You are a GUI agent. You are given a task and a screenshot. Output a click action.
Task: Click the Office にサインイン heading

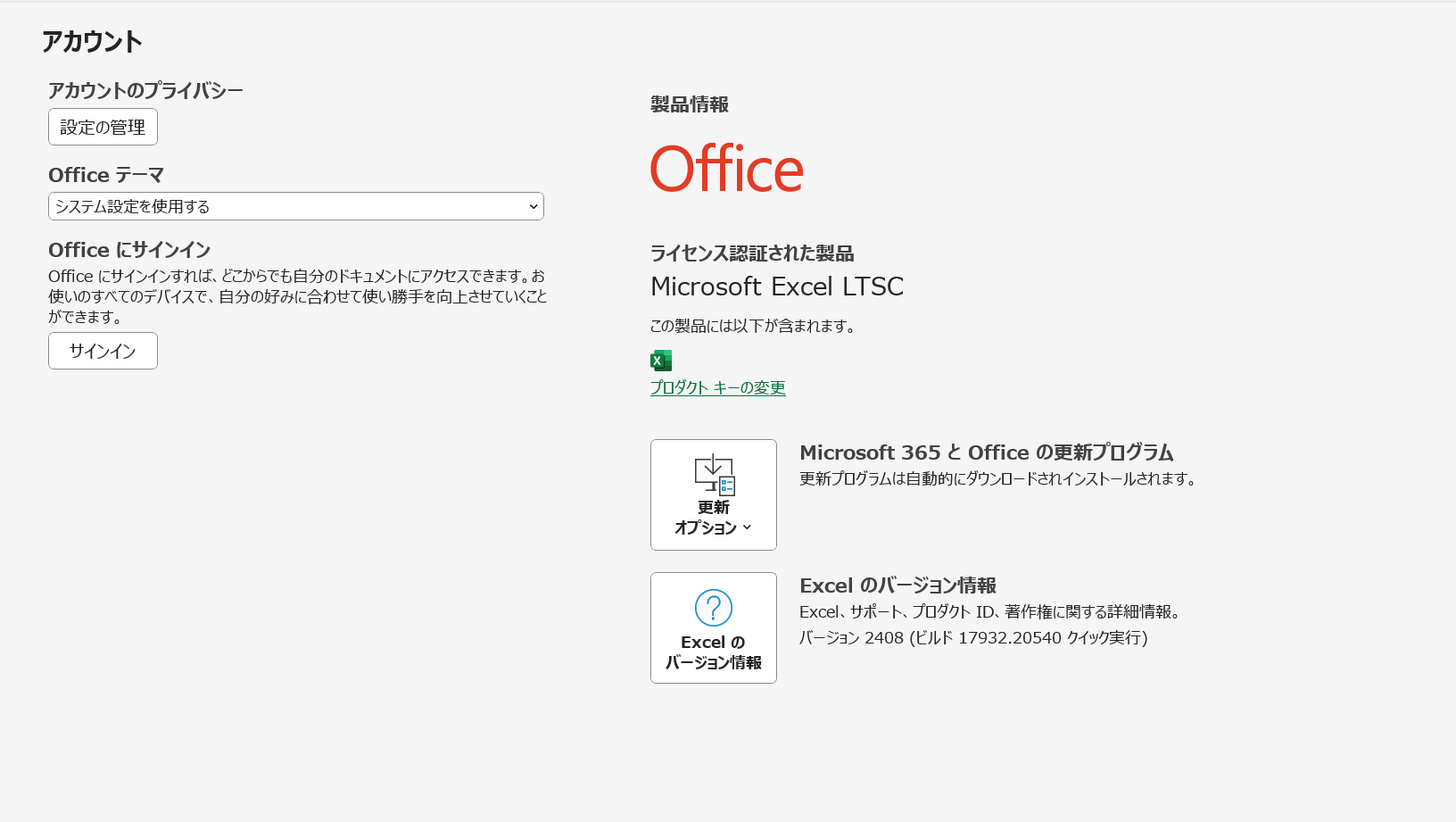pyautogui.click(x=129, y=250)
